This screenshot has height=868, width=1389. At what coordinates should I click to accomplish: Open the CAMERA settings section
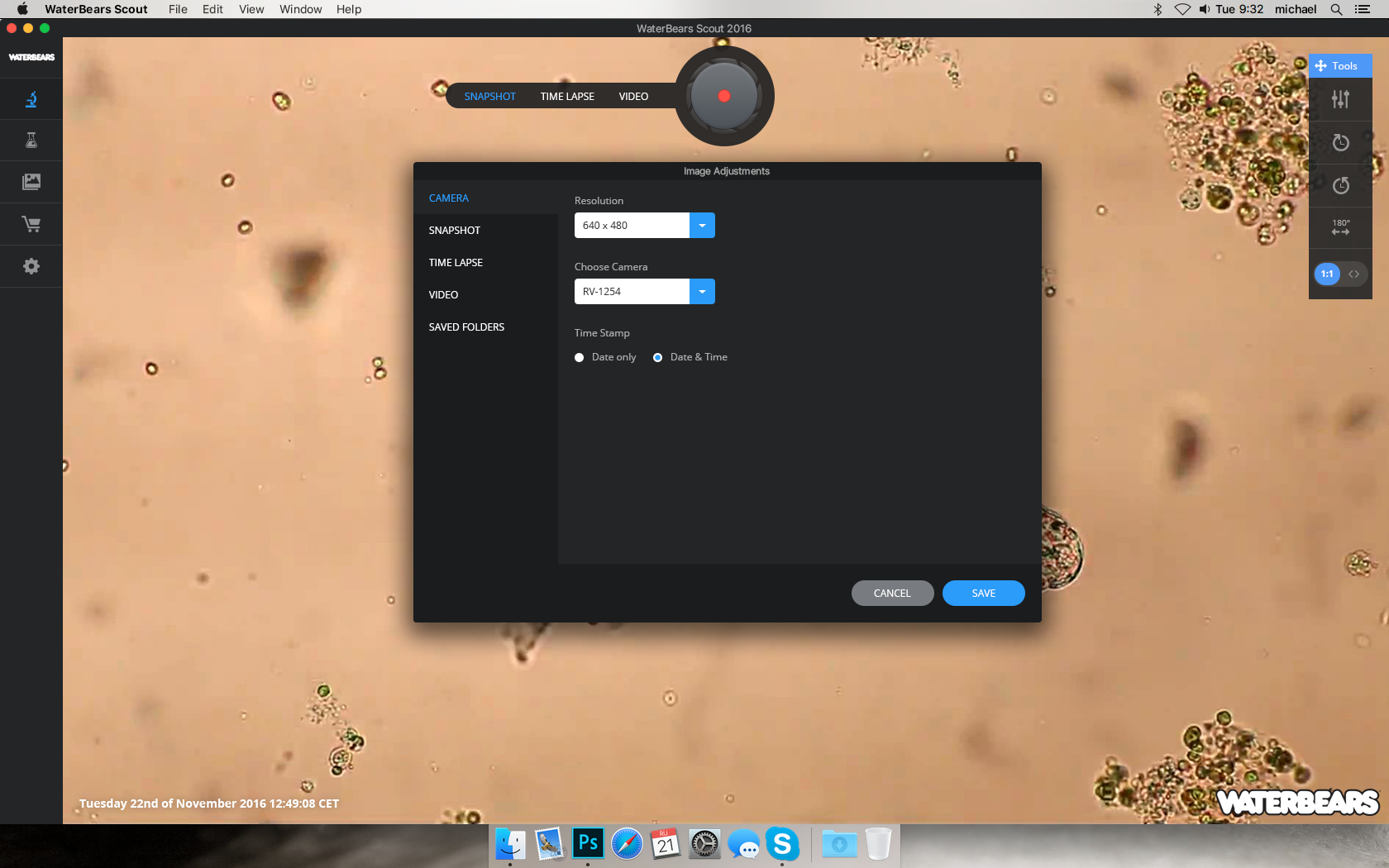pos(485,198)
